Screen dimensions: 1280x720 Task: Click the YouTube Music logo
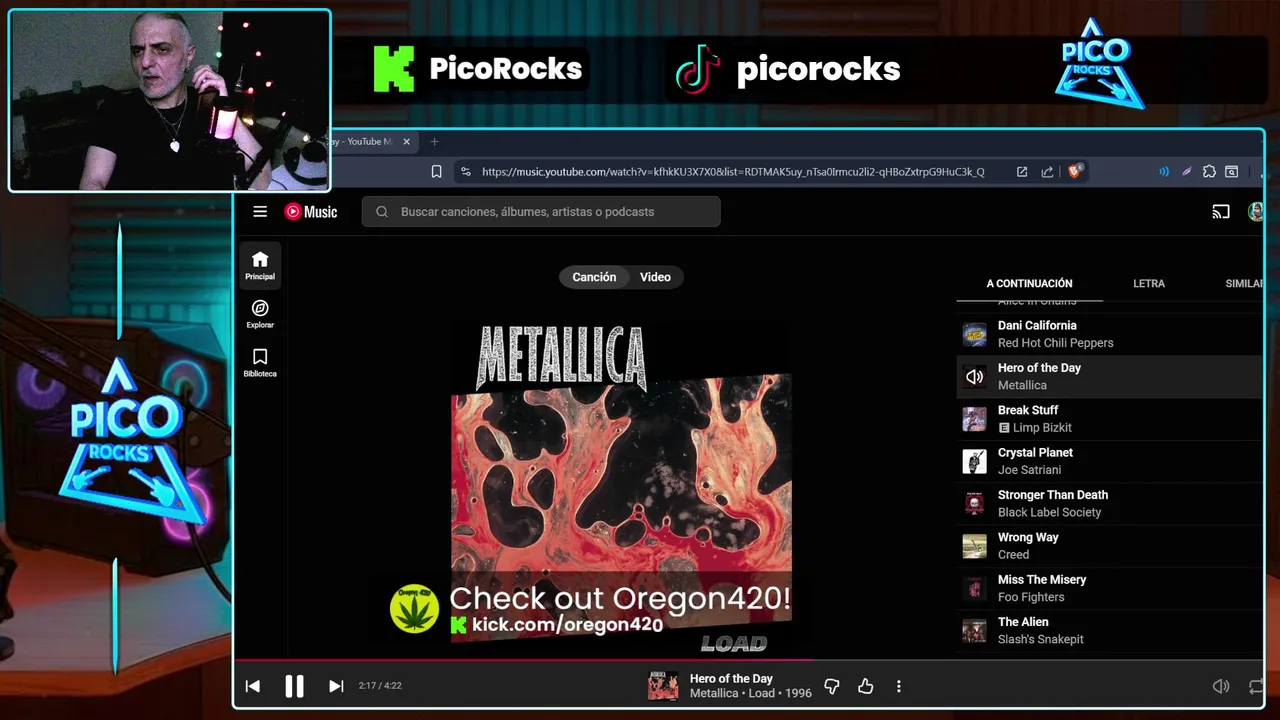[311, 212]
